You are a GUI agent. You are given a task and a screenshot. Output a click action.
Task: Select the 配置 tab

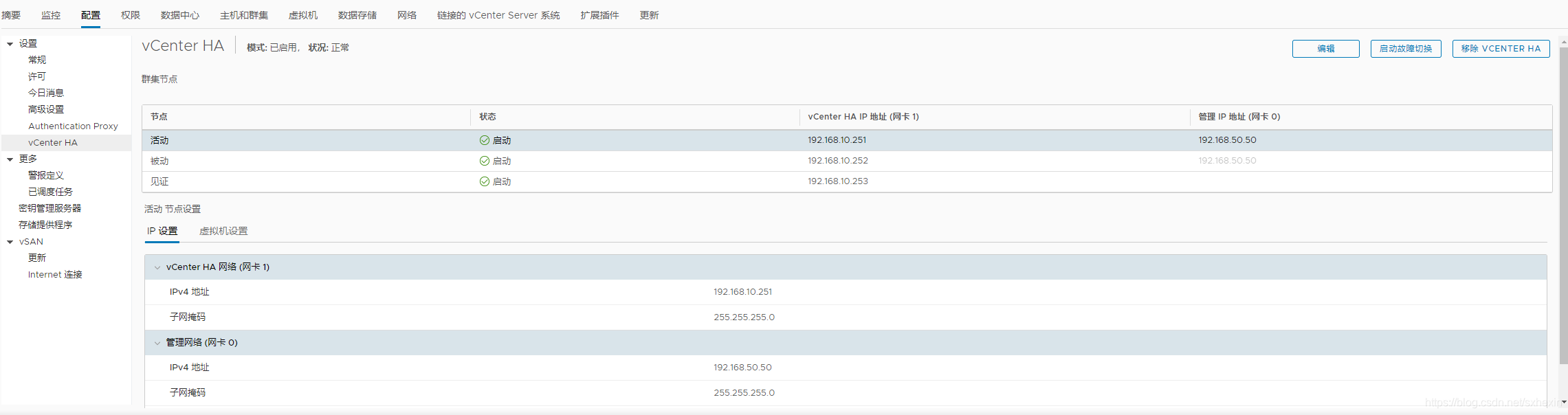point(91,15)
